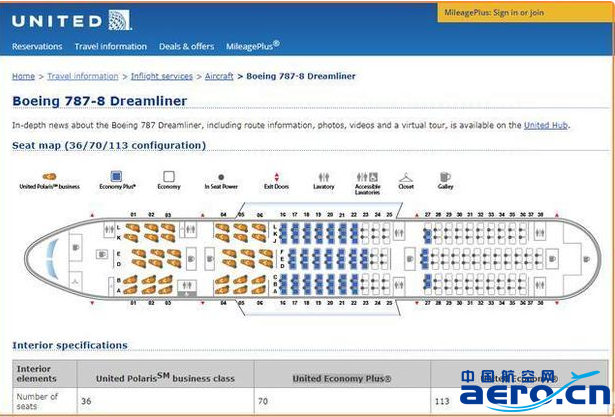The height and width of the screenshot is (417, 615).
Task: Click the Seat map (36/70/113 configuration) heading
Action: point(109,146)
